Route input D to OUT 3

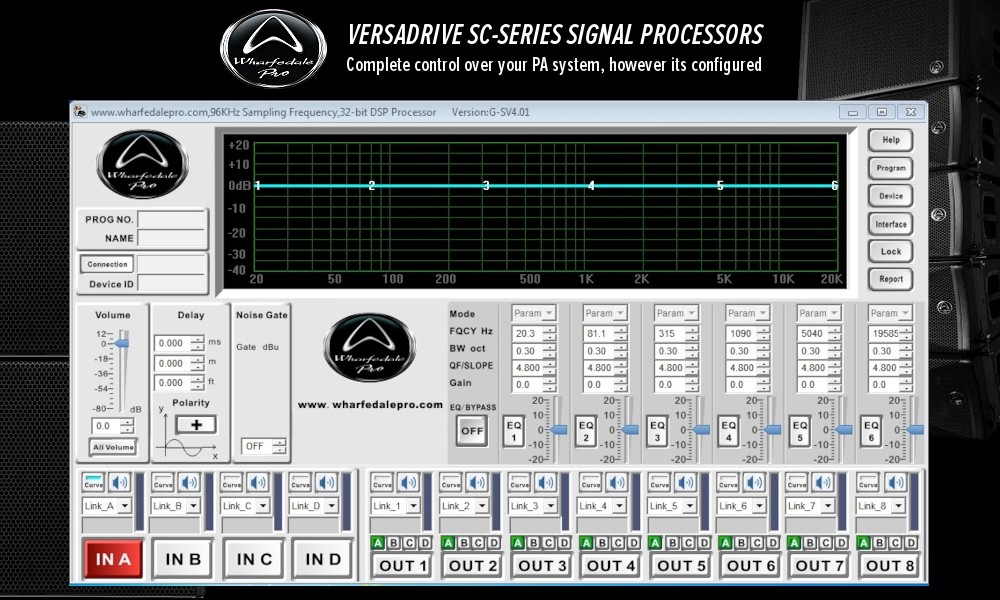tap(564, 543)
